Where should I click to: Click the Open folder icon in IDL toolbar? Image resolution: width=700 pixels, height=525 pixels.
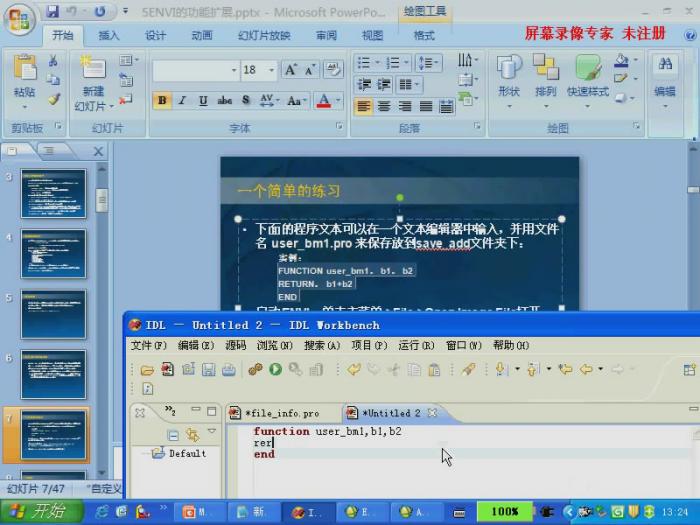click(x=147, y=370)
